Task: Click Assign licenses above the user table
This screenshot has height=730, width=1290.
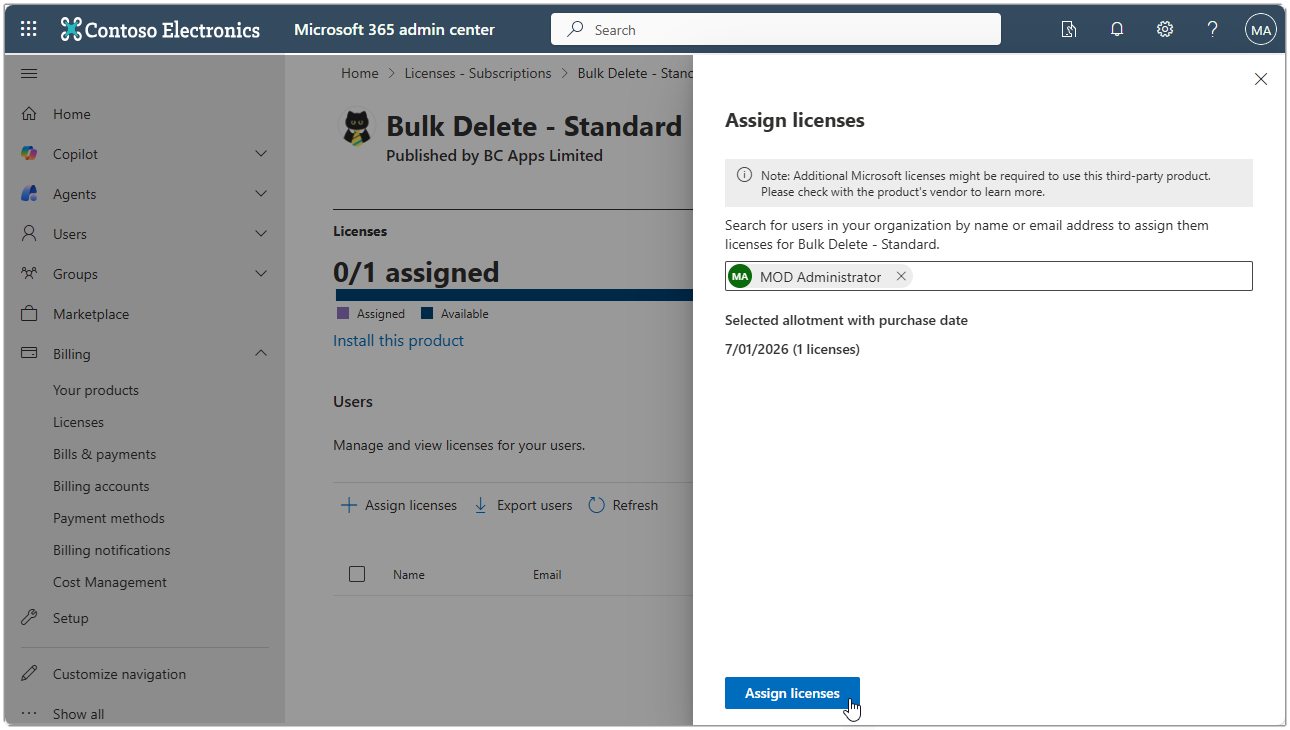Action: 398,505
